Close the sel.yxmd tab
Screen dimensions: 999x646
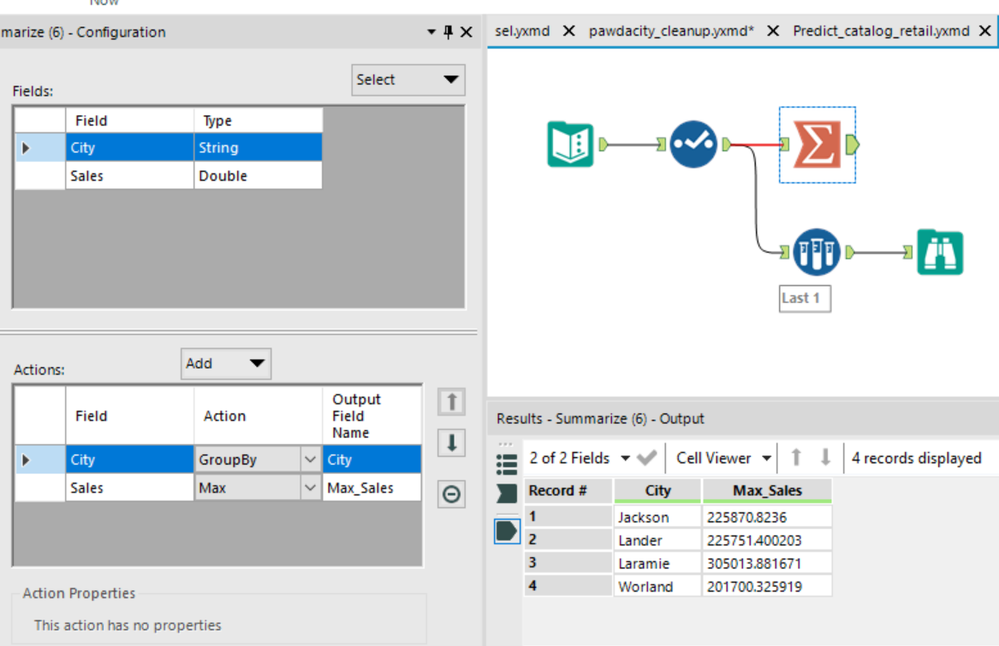[x=569, y=31]
